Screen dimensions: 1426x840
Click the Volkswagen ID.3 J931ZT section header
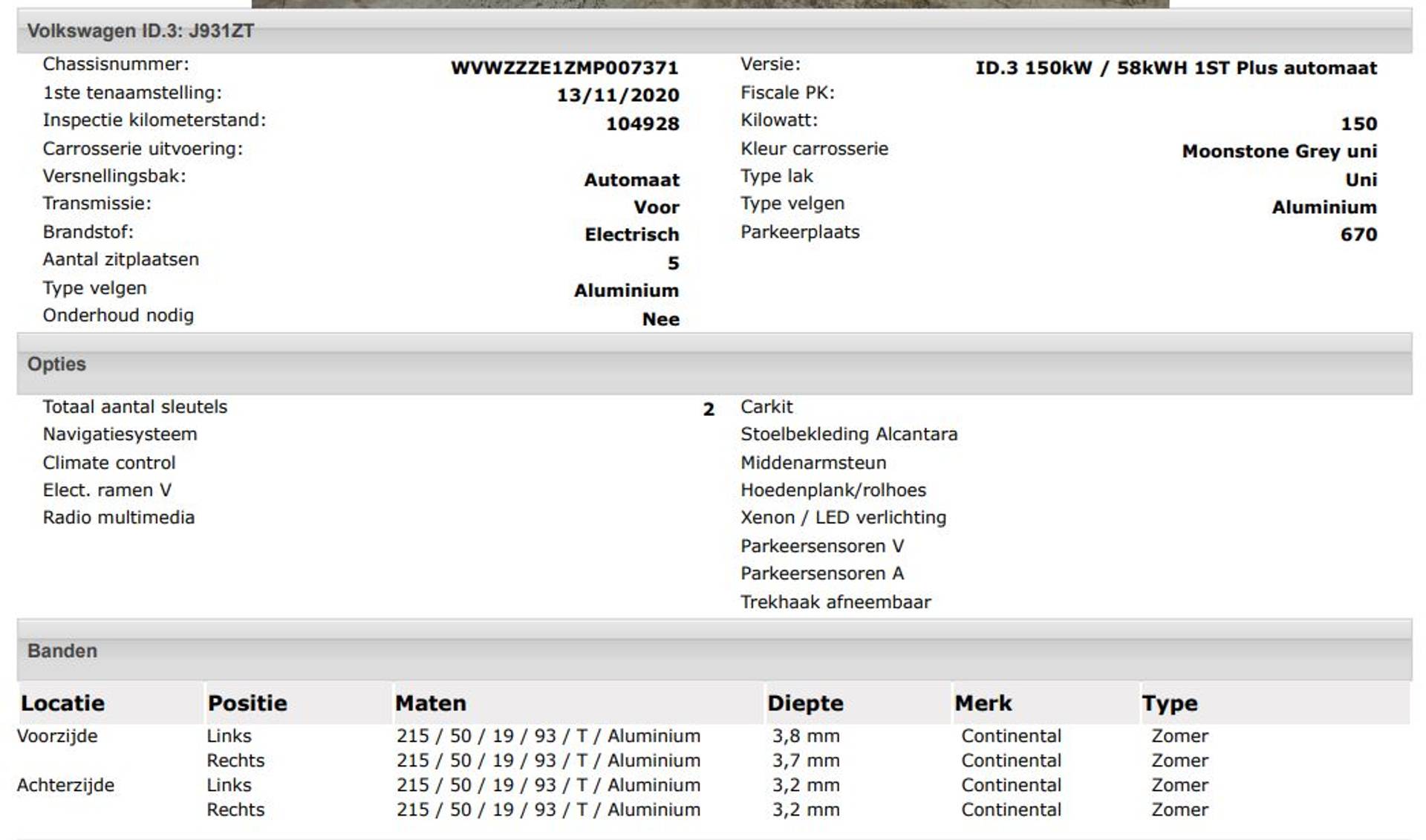click(140, 31)
